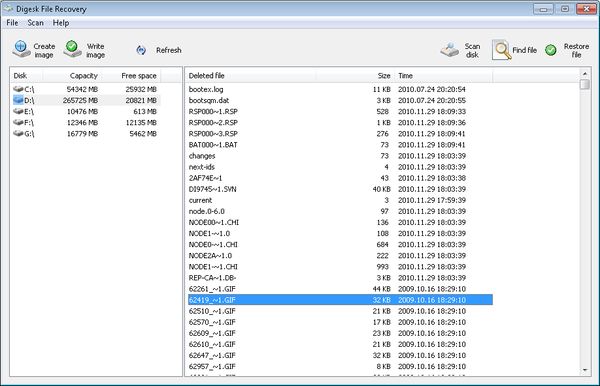Click the file list scroll up arrow

585,73
